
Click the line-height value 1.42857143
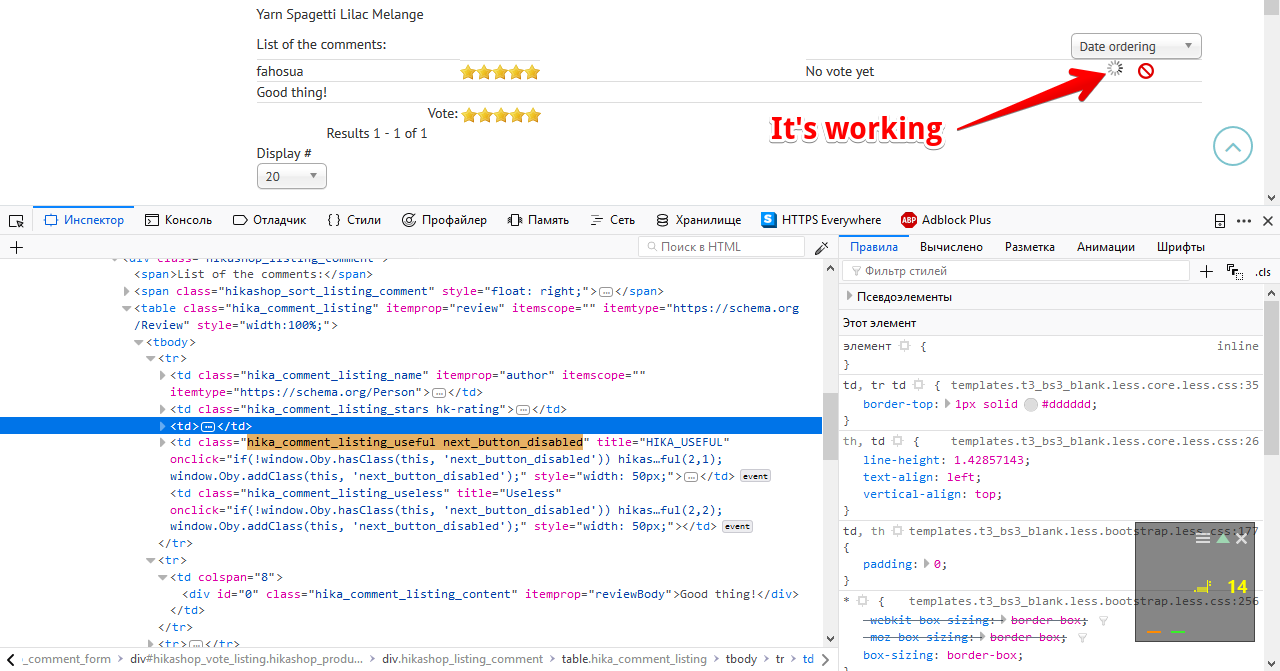coord(987,460)
